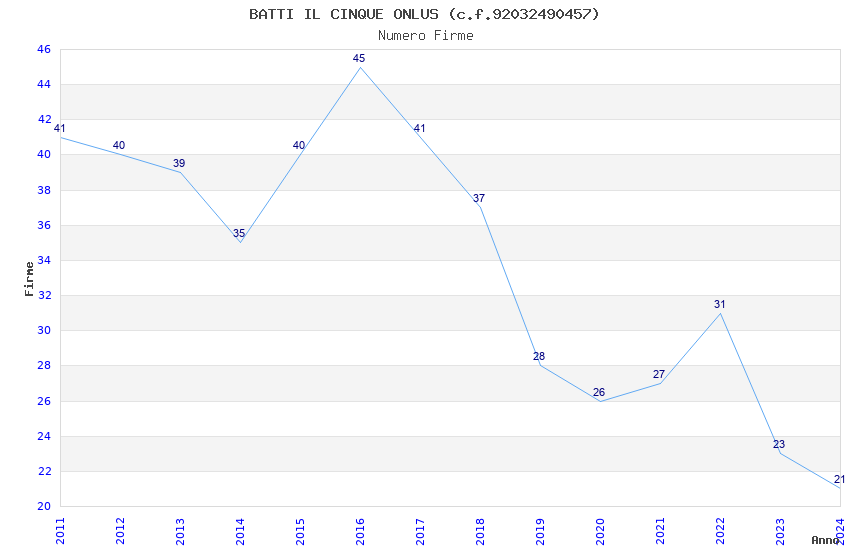Select y-axis tick label '38'
This screenshot has height=550, width=850.
pos(44,190)
